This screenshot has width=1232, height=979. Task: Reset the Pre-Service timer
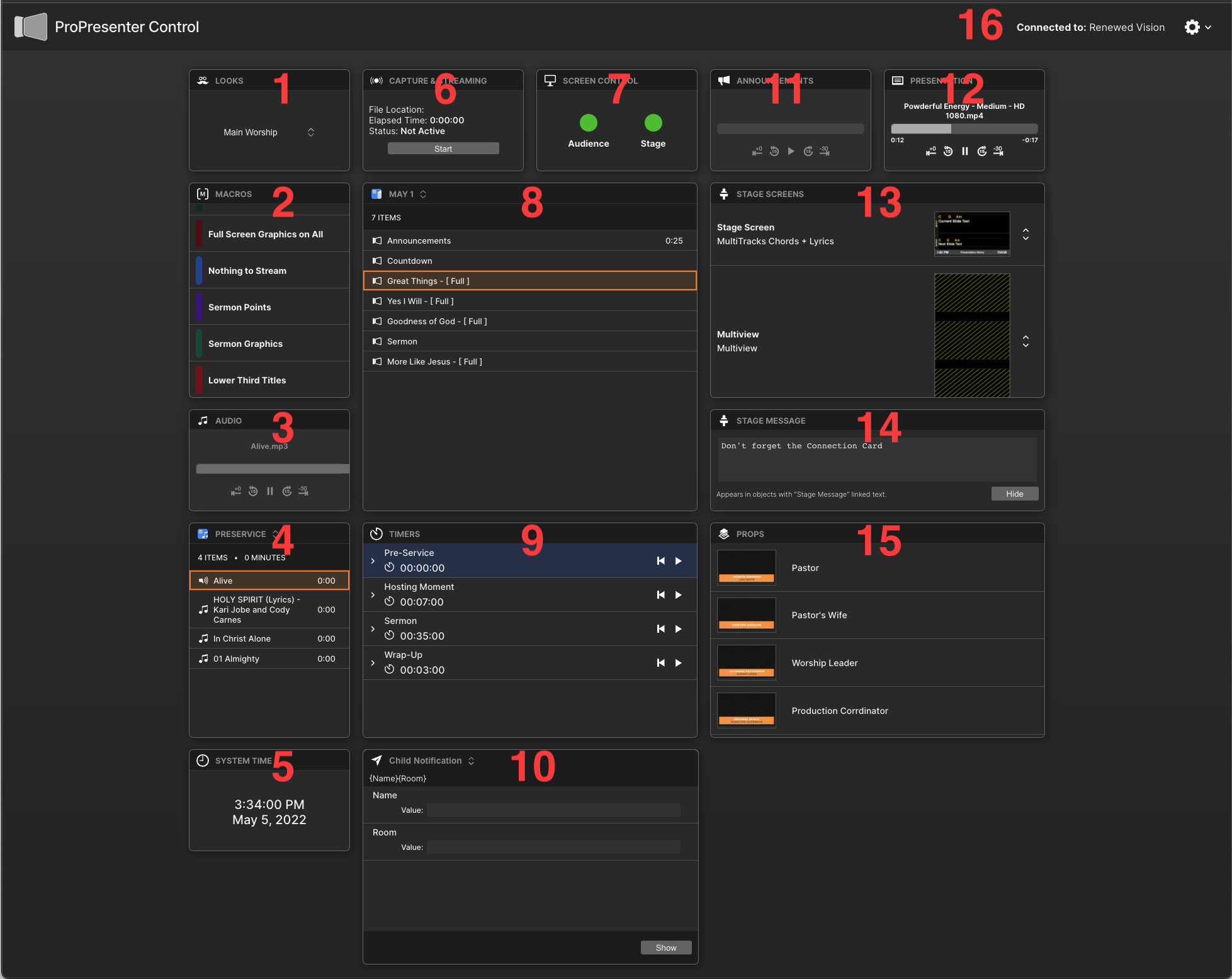pos(660,561)
